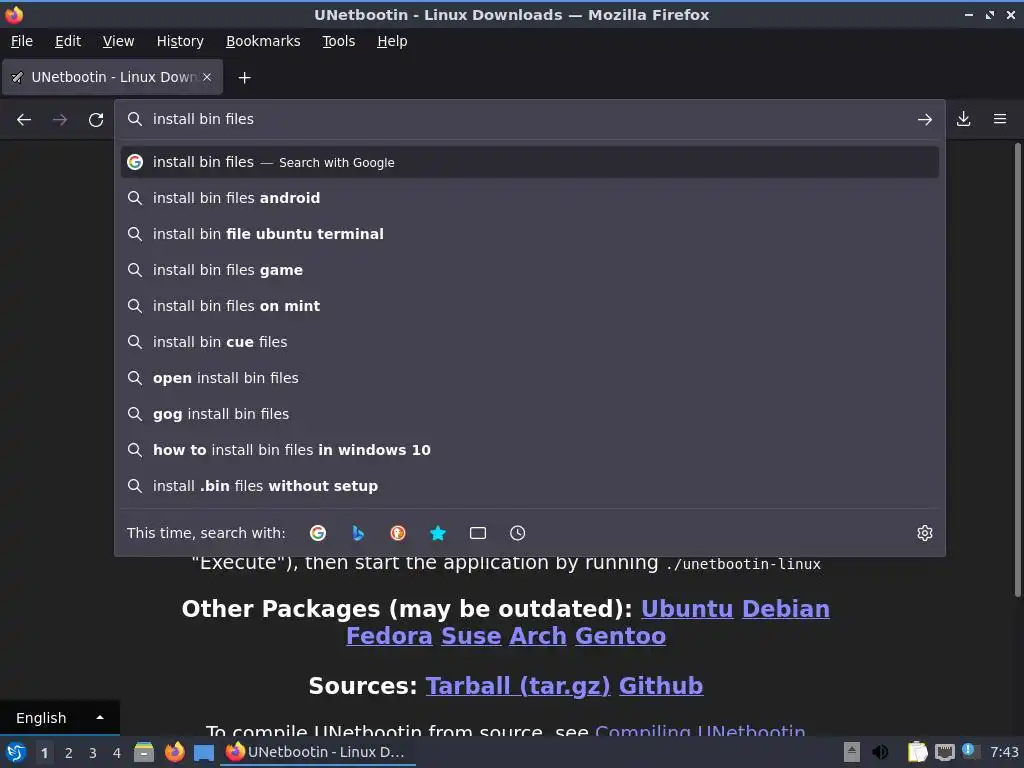Open the View menu
Screen dimensions: 1024x768
tap(118, 41)
